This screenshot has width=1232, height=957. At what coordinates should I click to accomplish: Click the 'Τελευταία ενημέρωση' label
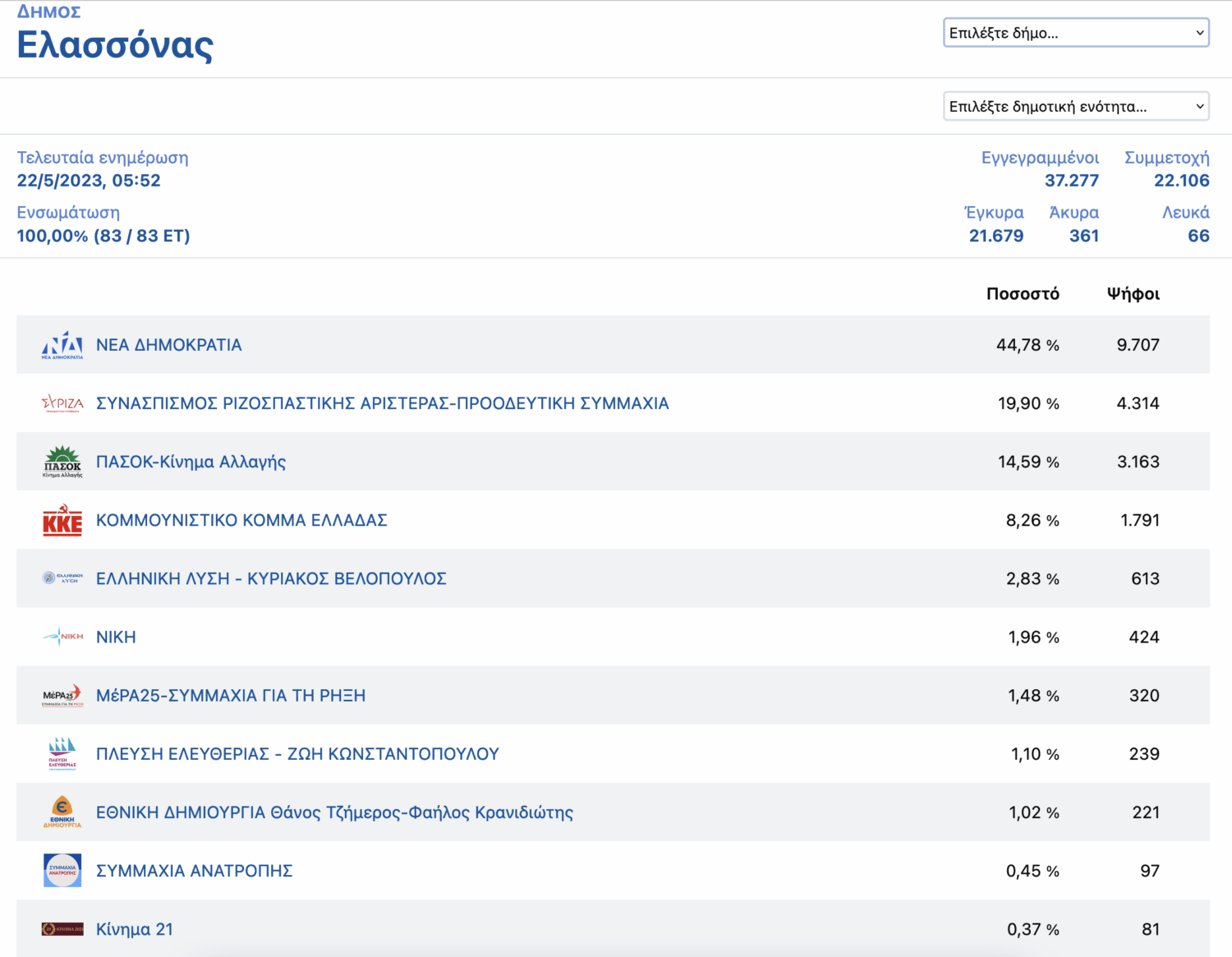point(103,158)
